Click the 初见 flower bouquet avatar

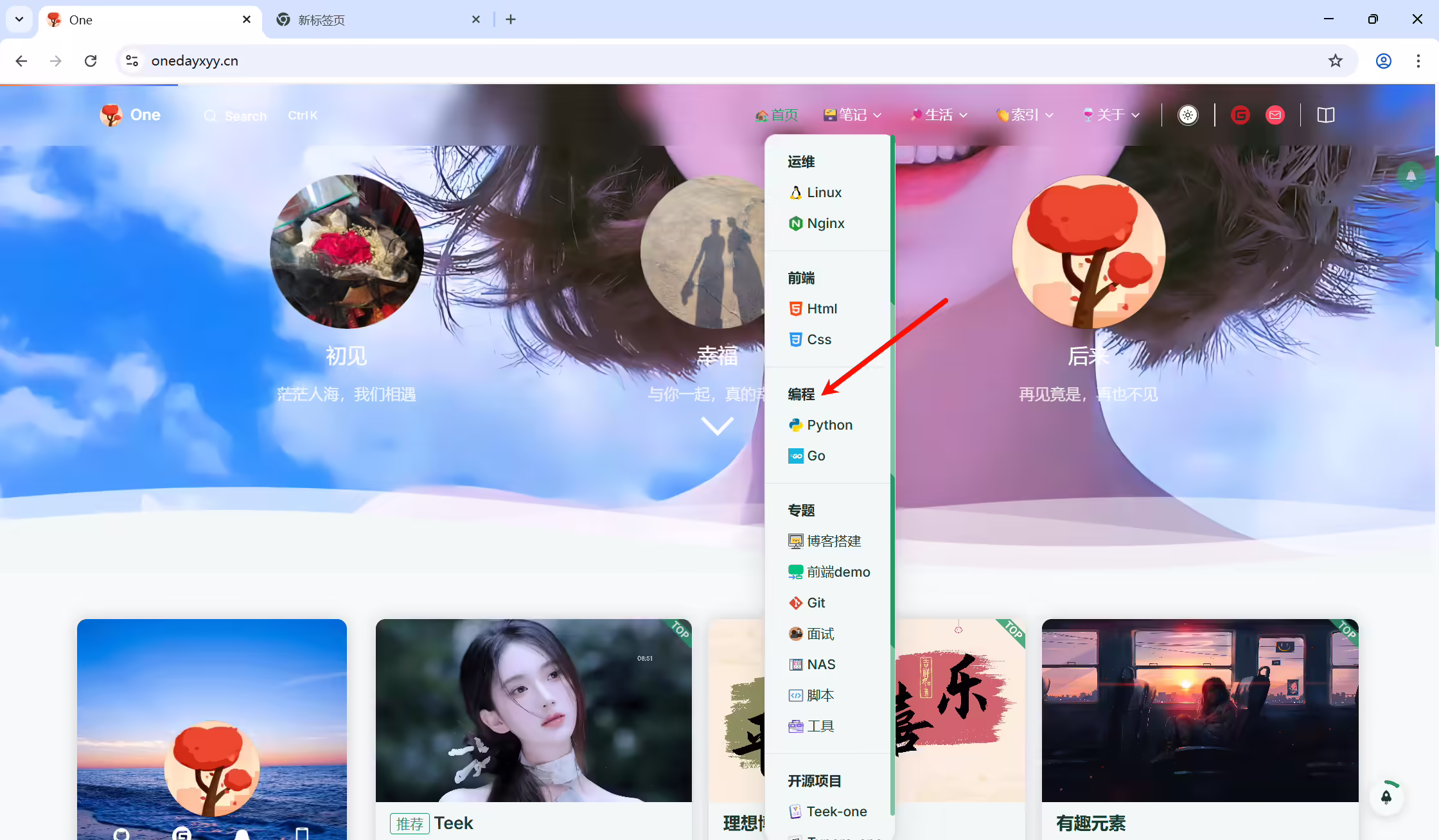click(x=347, y=252)
